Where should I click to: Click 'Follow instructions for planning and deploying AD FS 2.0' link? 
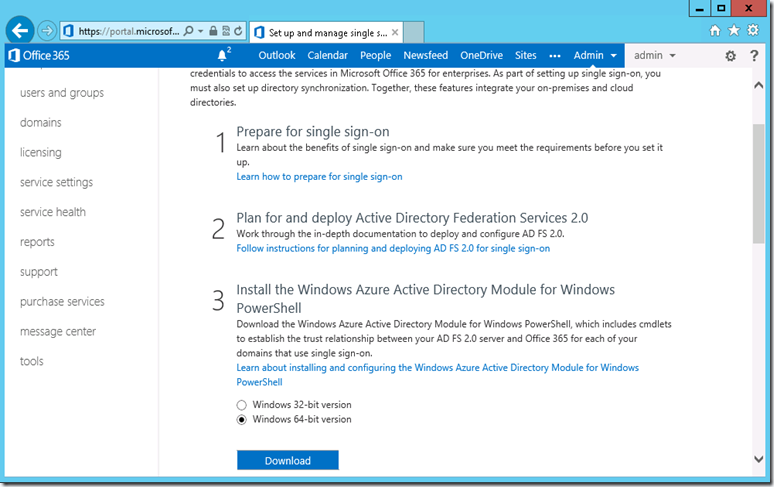(393, 248)
